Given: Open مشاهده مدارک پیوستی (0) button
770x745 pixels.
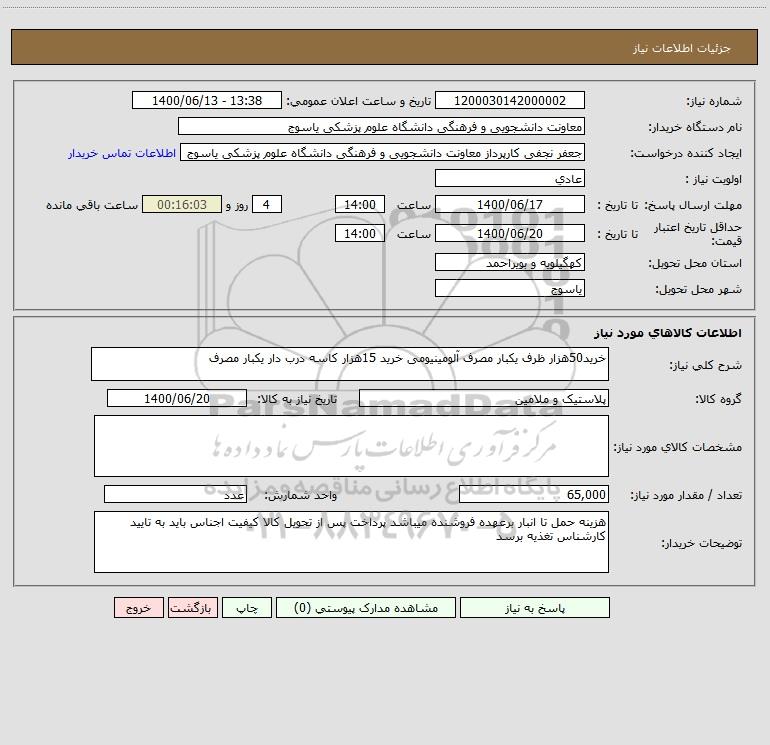Looking at the screenshot, I should coord(366,608).
